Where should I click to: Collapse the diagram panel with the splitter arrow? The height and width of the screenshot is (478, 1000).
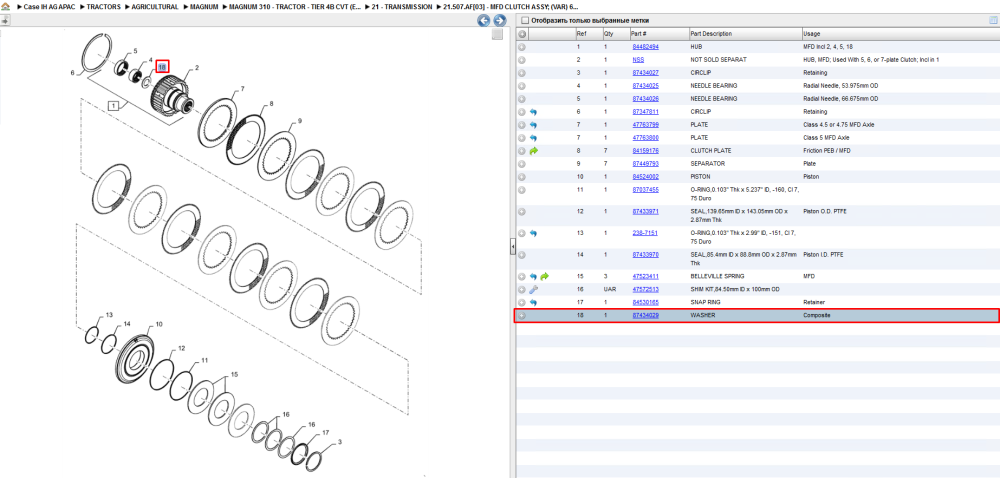512,247
